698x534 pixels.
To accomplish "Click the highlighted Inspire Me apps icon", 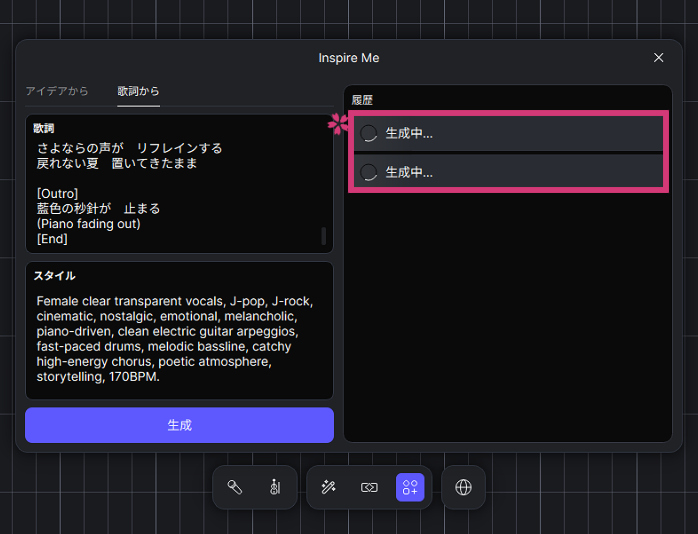I will pos(410,487).
